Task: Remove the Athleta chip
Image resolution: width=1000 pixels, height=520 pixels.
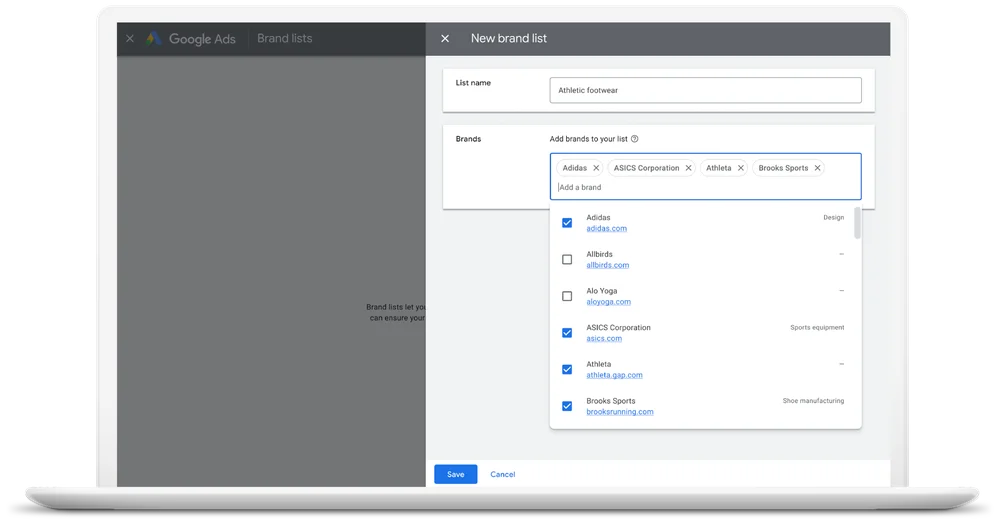Action: pyautogui.click(x=740, y=168)
